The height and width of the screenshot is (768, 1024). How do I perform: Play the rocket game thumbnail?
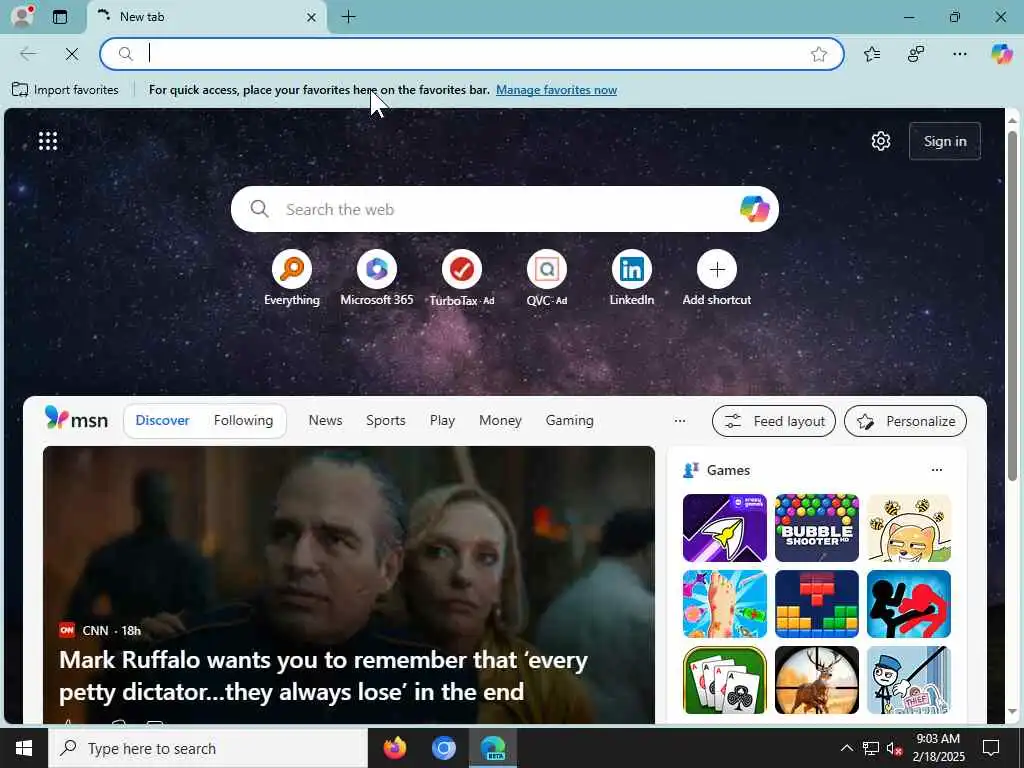click(725, 528)
